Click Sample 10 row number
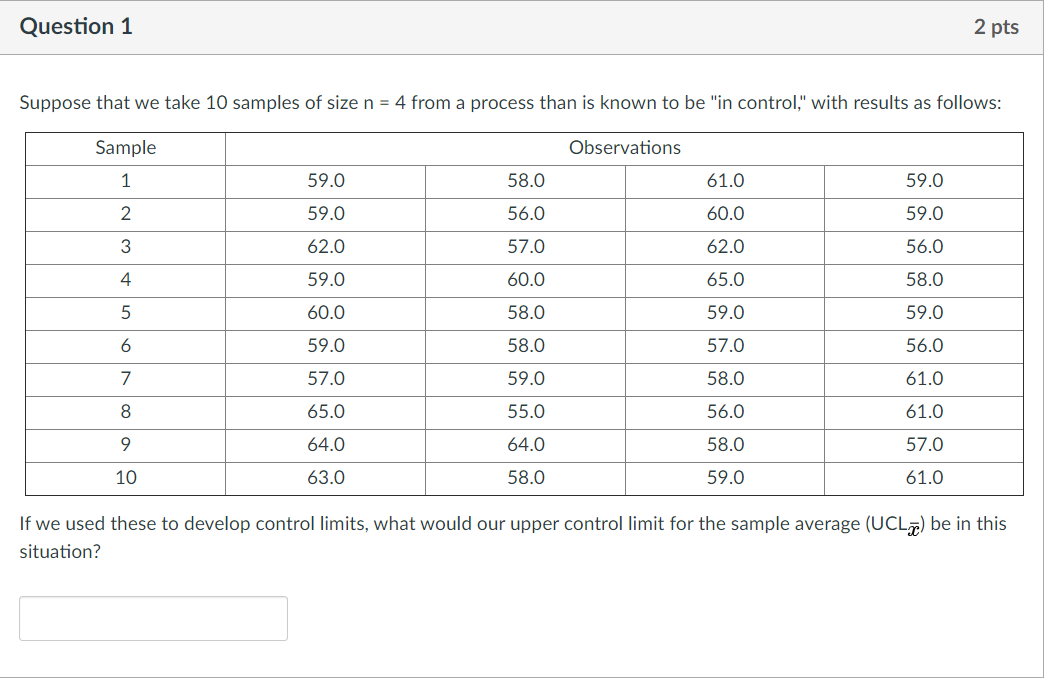Image resolution: width=1047 pixels, height=693 pixels. [x=125, y=477]
